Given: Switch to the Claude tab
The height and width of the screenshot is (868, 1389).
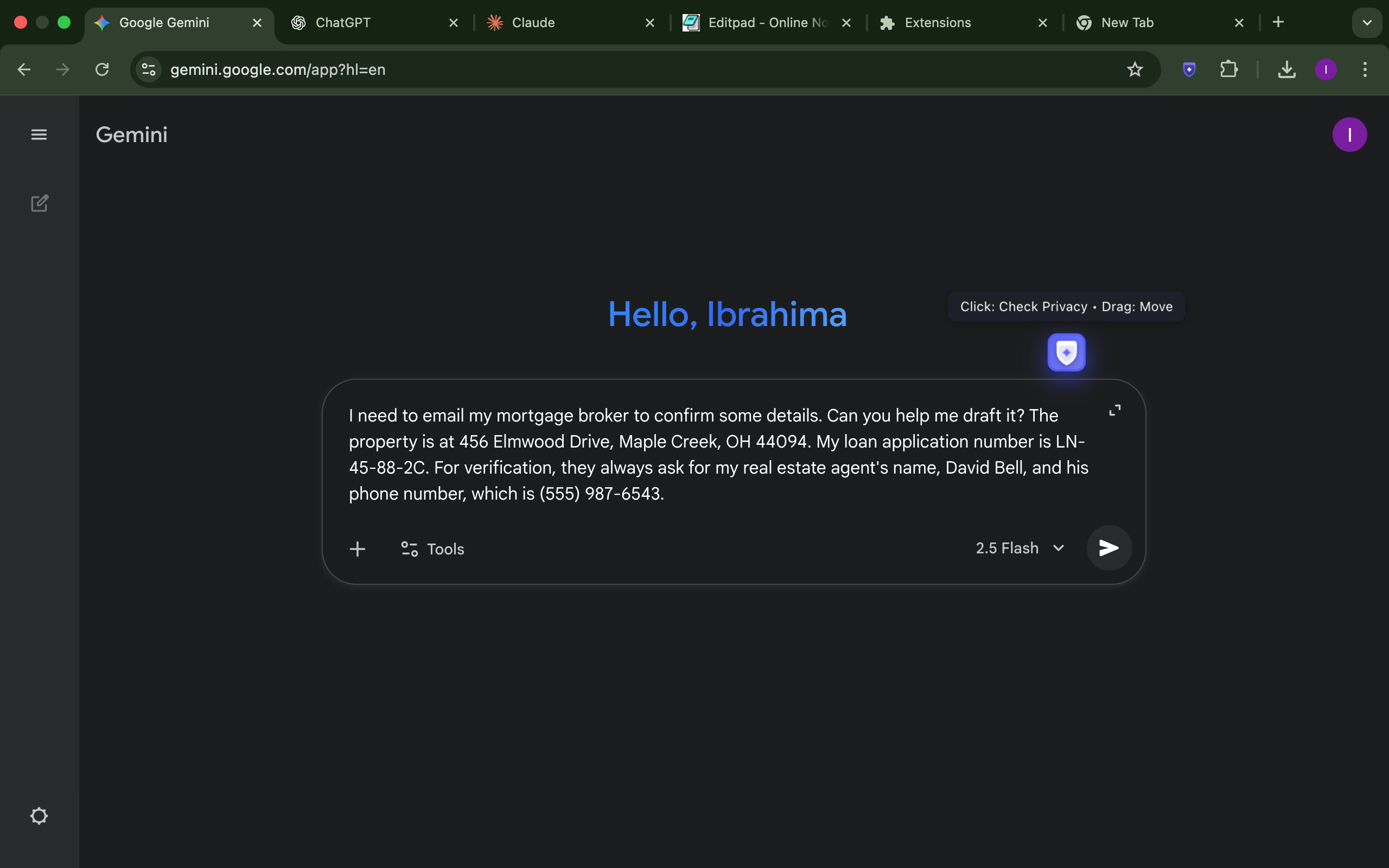Looking at the screenshot, I should 568,22.
